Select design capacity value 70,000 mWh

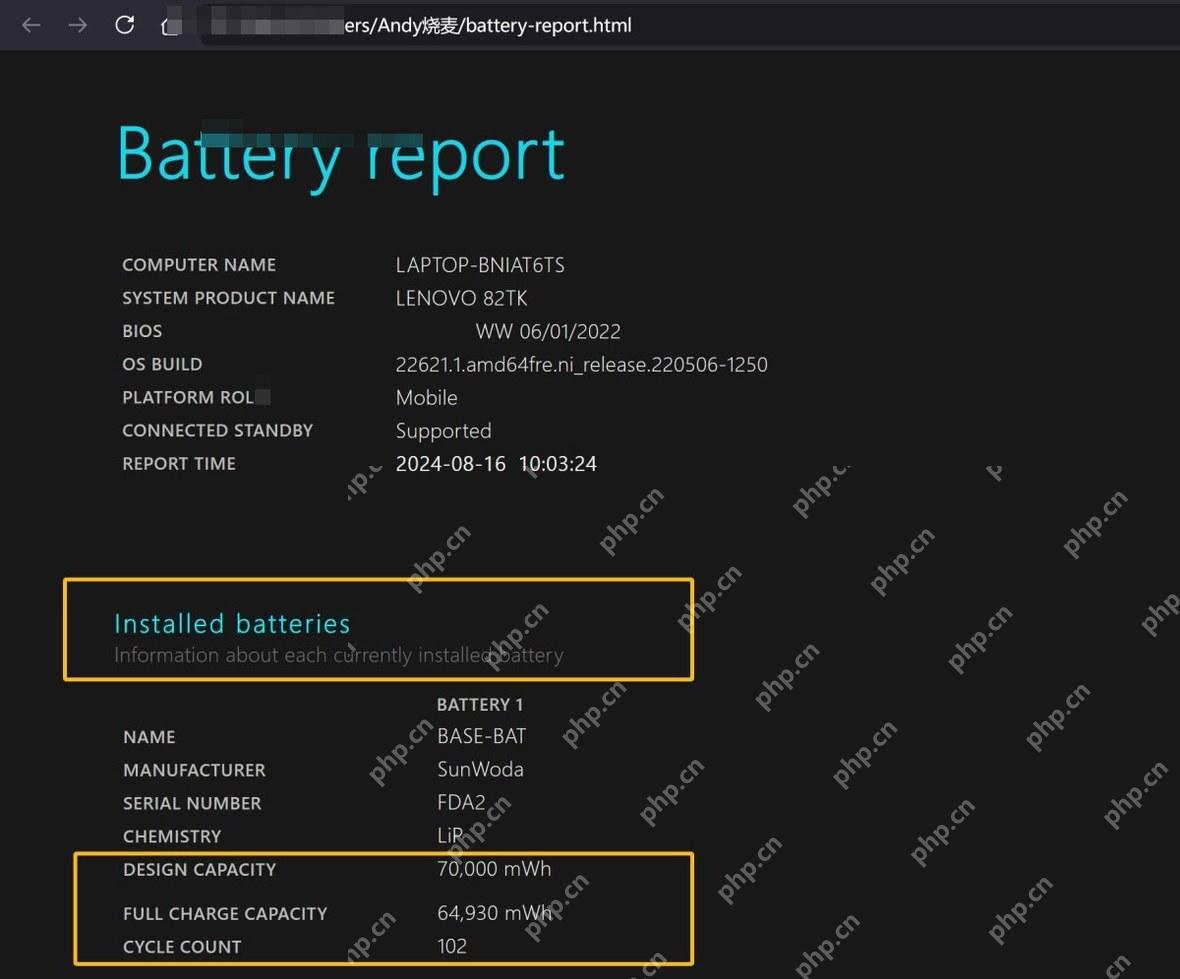tap(494, 869)
